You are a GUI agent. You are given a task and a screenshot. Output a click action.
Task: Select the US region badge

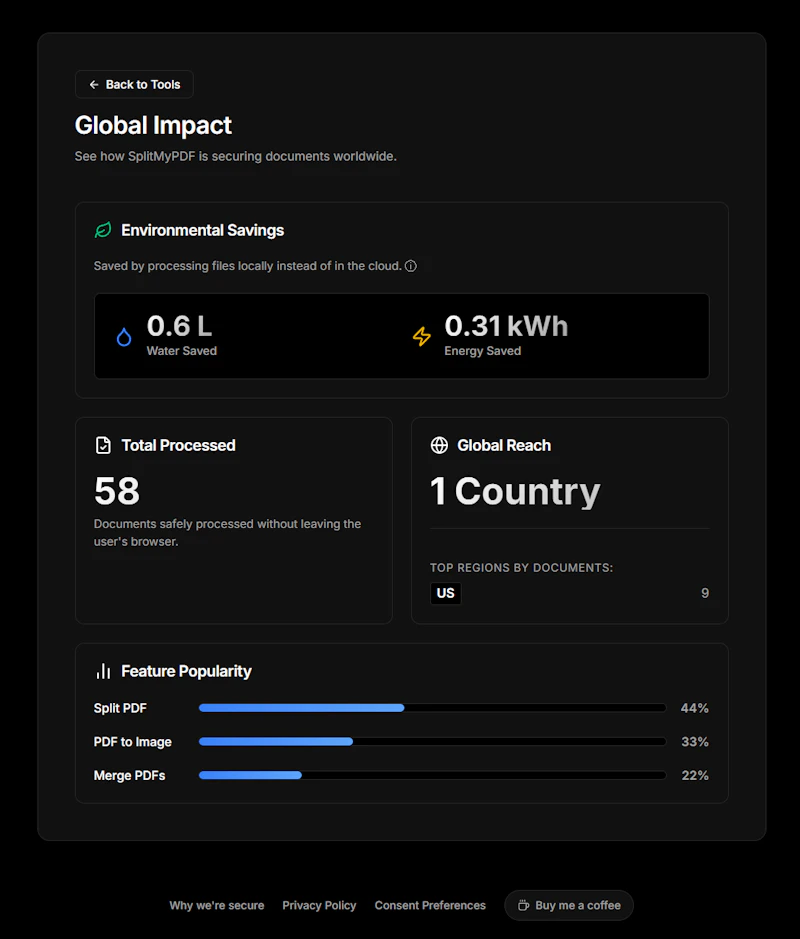(446, 593)
